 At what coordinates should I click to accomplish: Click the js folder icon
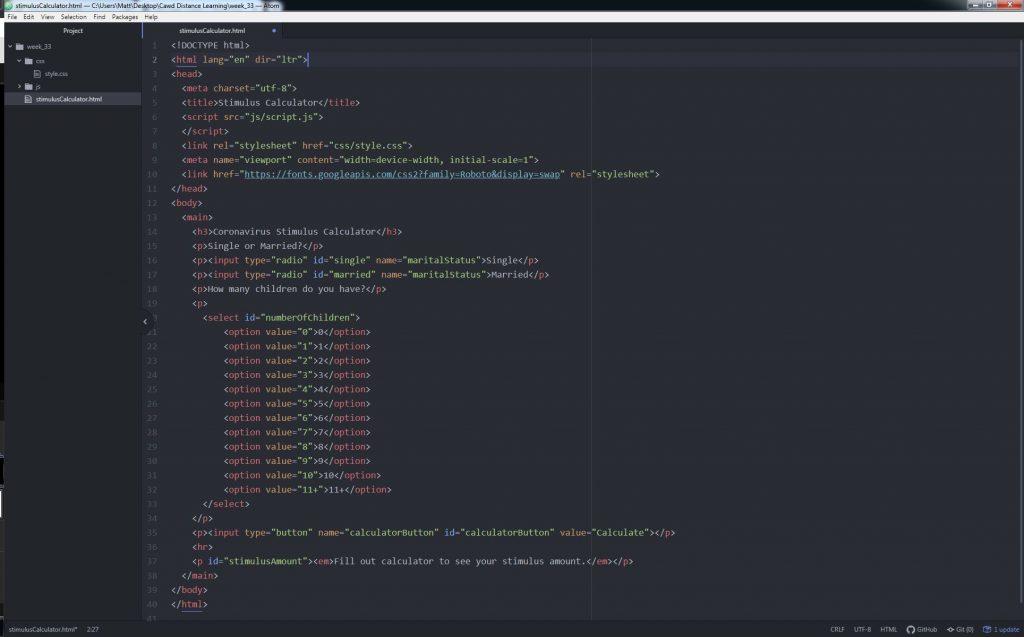(29, 86)
